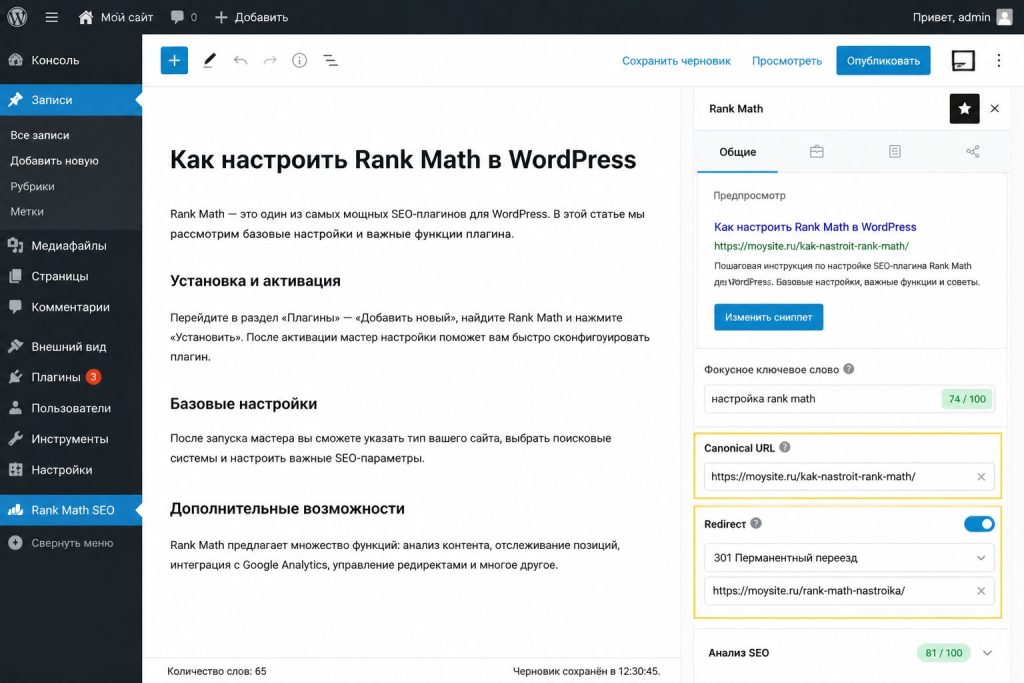Screen dimensions: 1024x683
Task: Open admin user avatar
Action: (x=1004, y=17)
